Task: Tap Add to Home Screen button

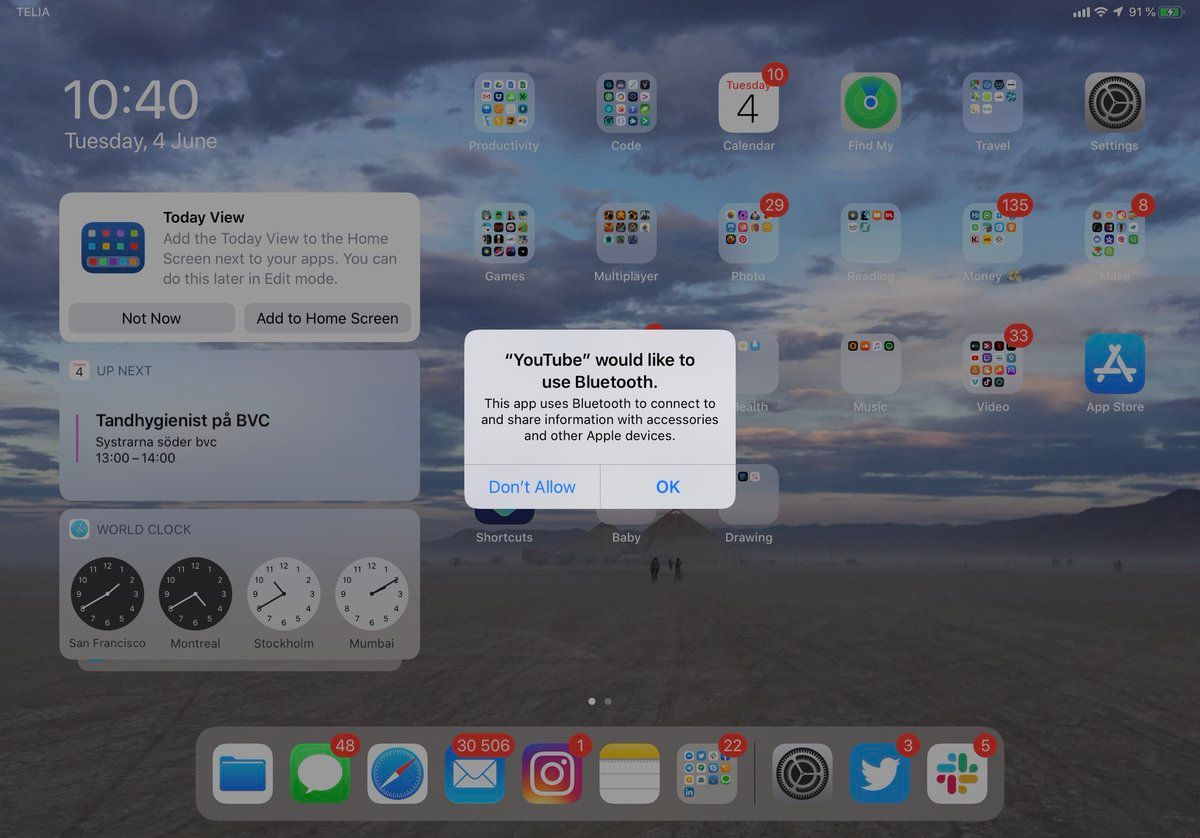Action: (327, 318)
